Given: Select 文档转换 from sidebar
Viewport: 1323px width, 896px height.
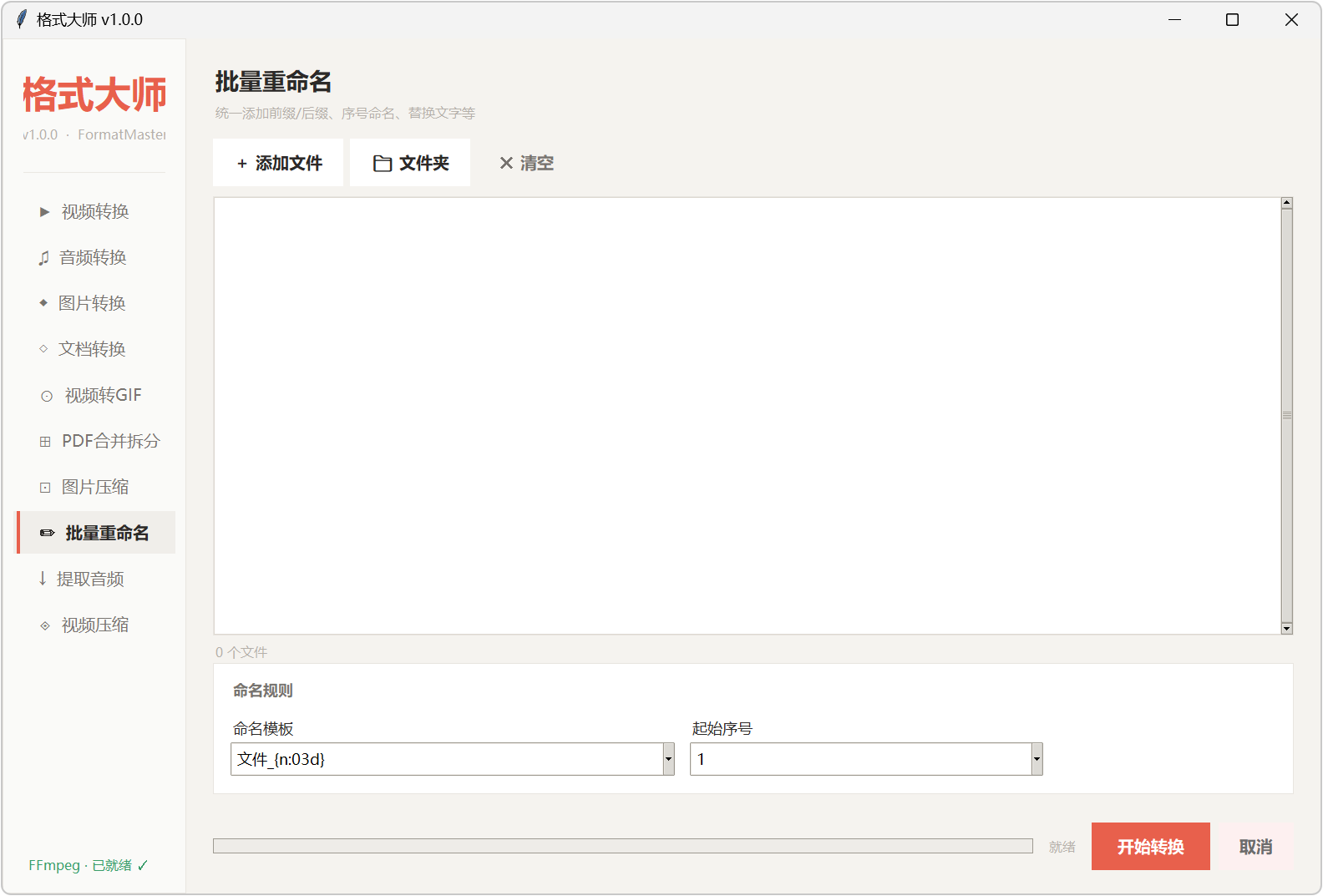Looking at the screenshot, I should click(96, 349).
